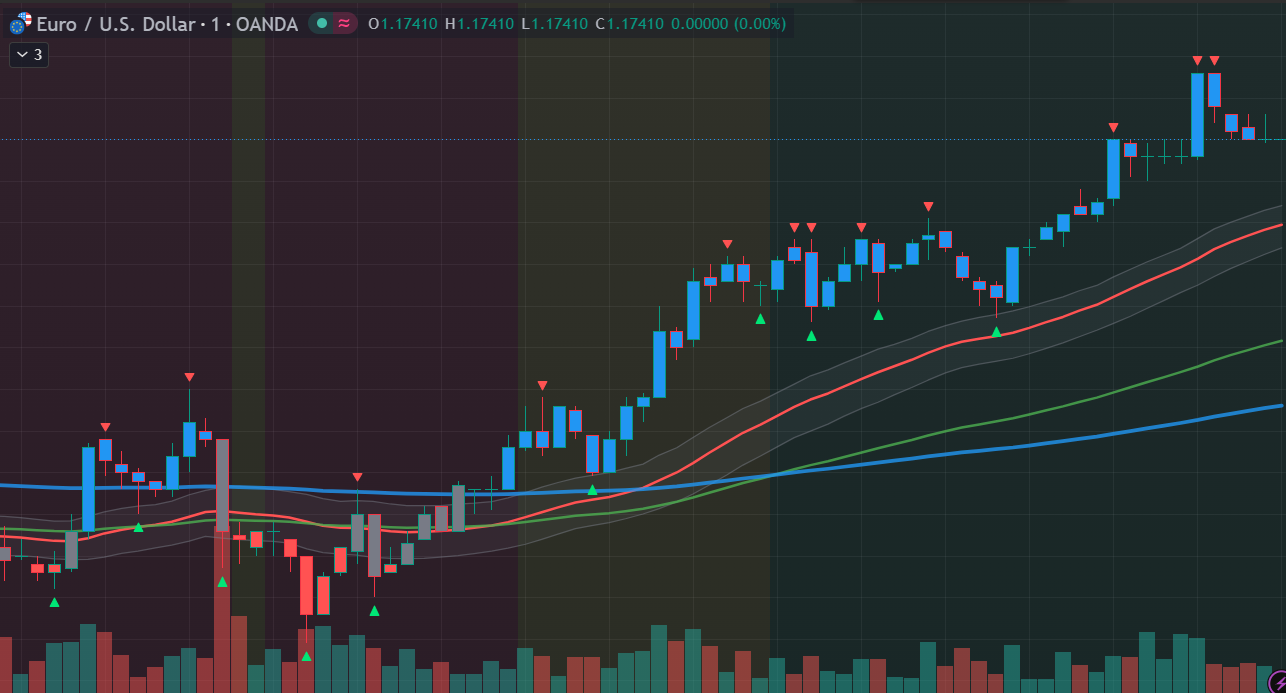The width and height of the screenshot is (1286, 693).
Task: Click the change value "0.00000 (0.00%)"
Action: point(728,24)
